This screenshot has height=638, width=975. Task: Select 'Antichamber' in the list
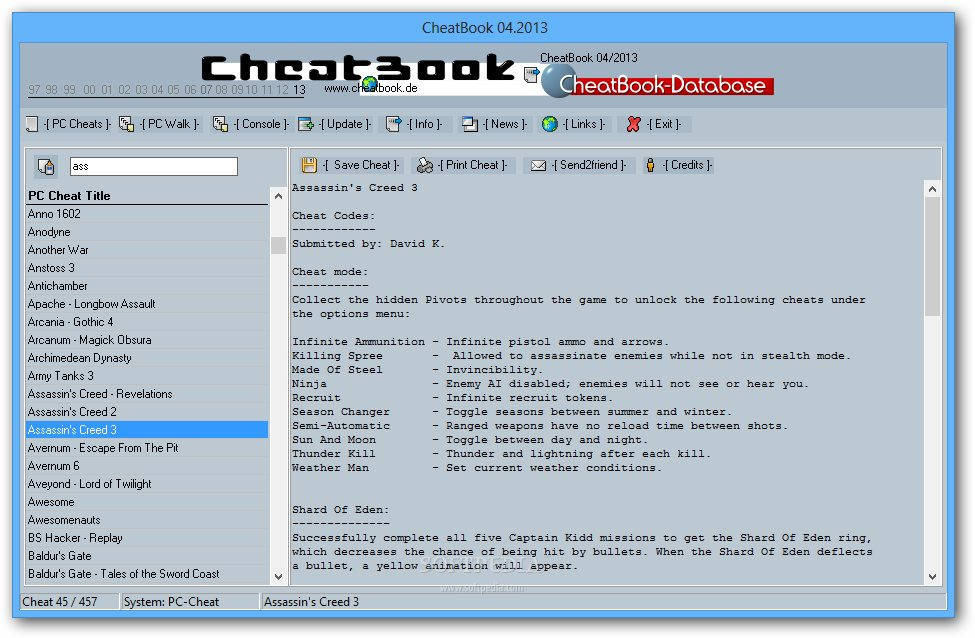[147, 286]
